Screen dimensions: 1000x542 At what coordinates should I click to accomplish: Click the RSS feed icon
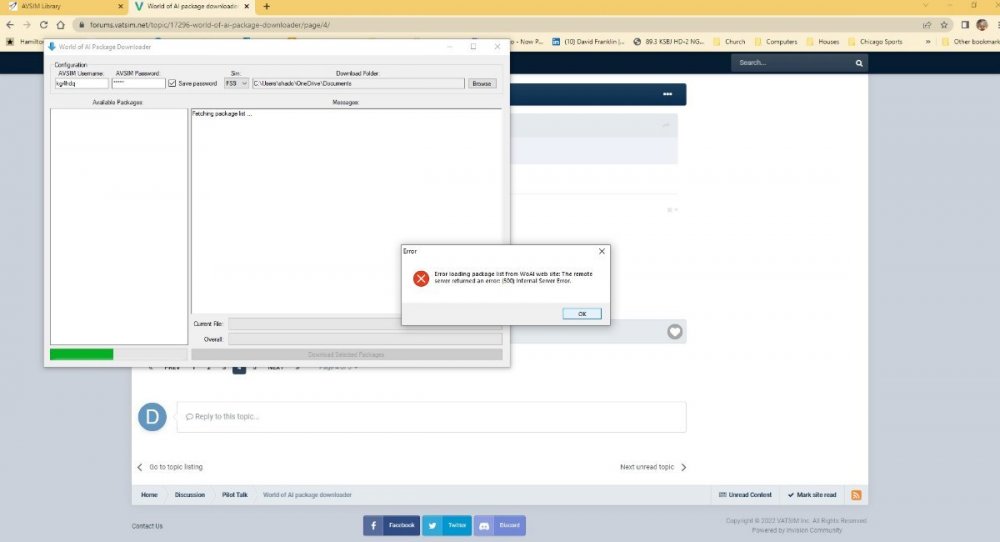[857, 495]
